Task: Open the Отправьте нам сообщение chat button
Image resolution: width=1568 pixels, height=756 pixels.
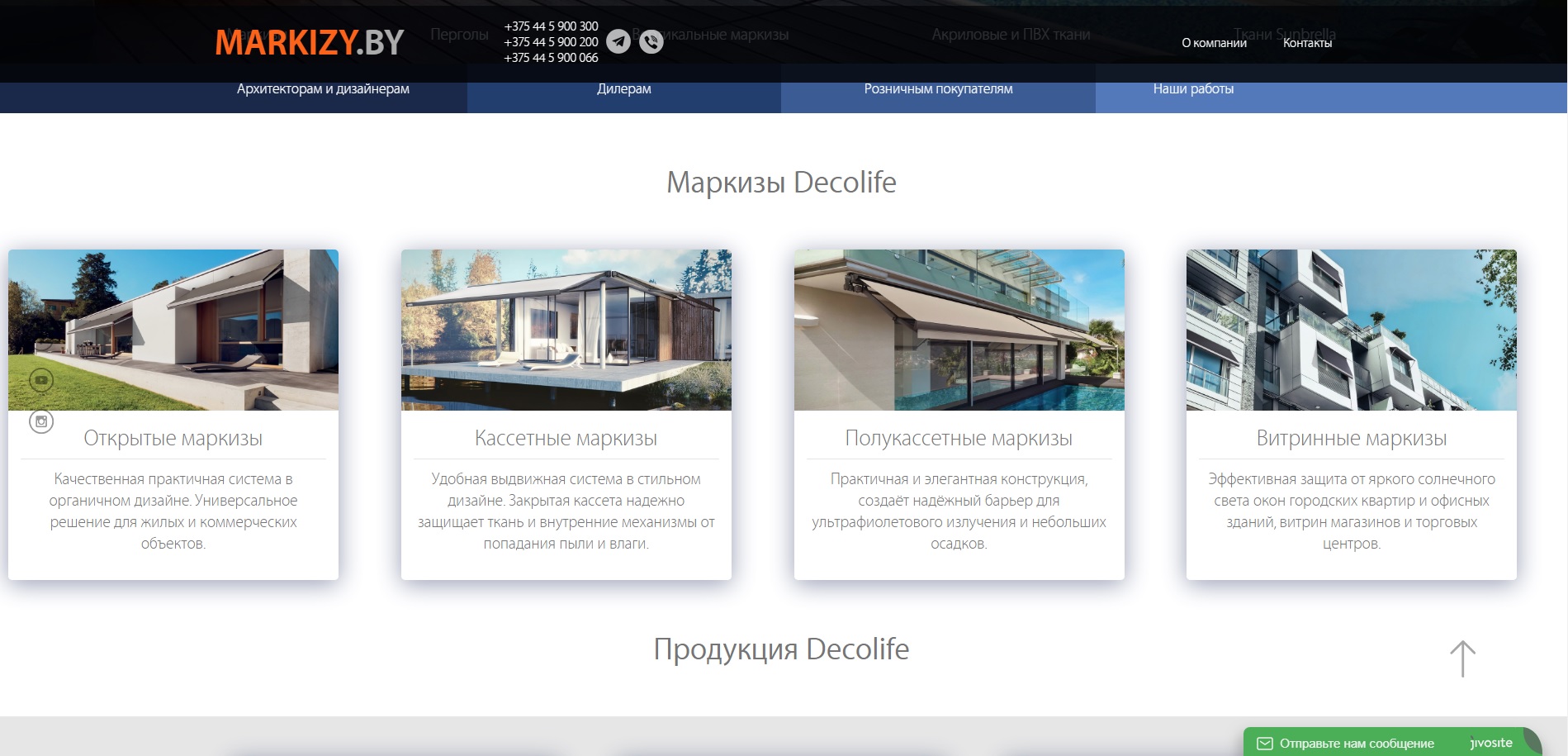Action: tap(1357, 744)
